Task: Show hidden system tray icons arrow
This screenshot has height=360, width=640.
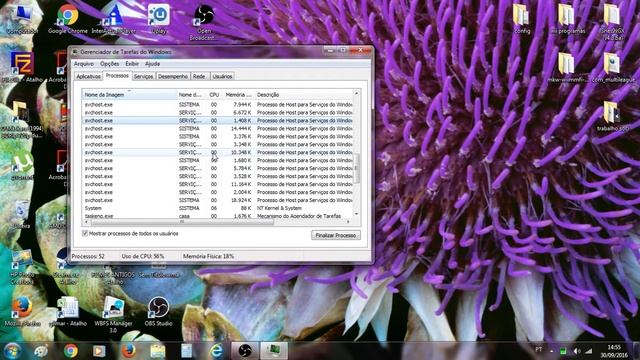Action: tap(551, 351)
